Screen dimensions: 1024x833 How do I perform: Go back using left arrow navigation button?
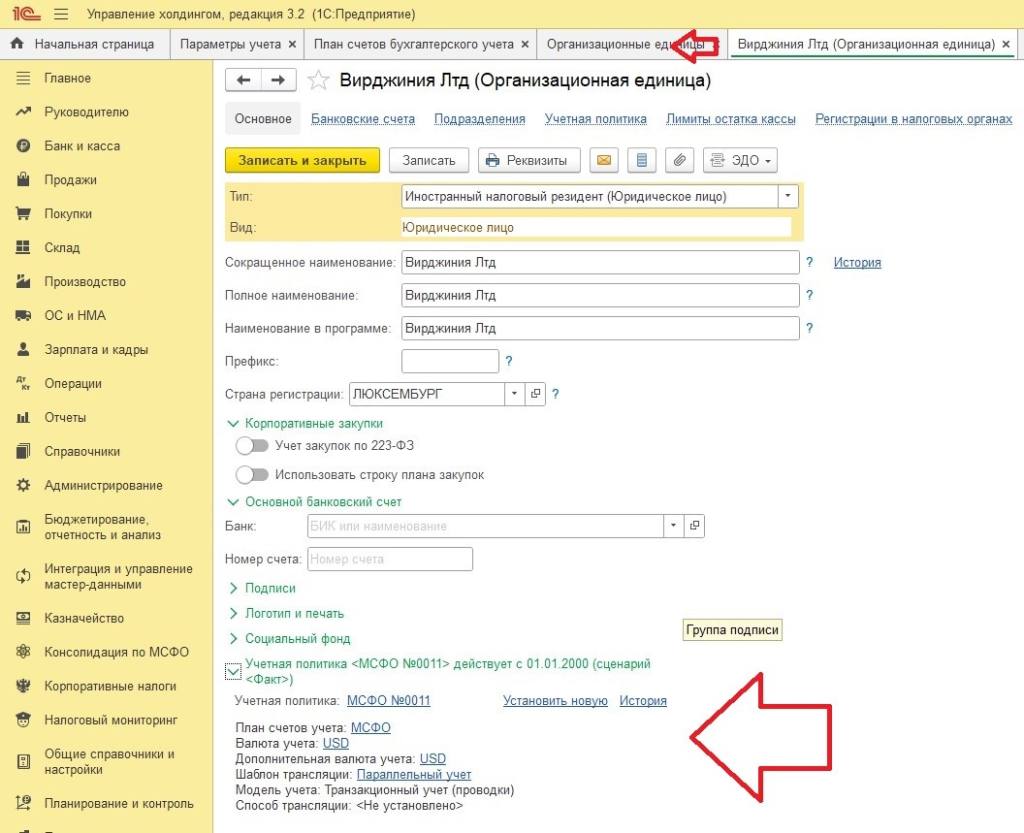point(243,80)
